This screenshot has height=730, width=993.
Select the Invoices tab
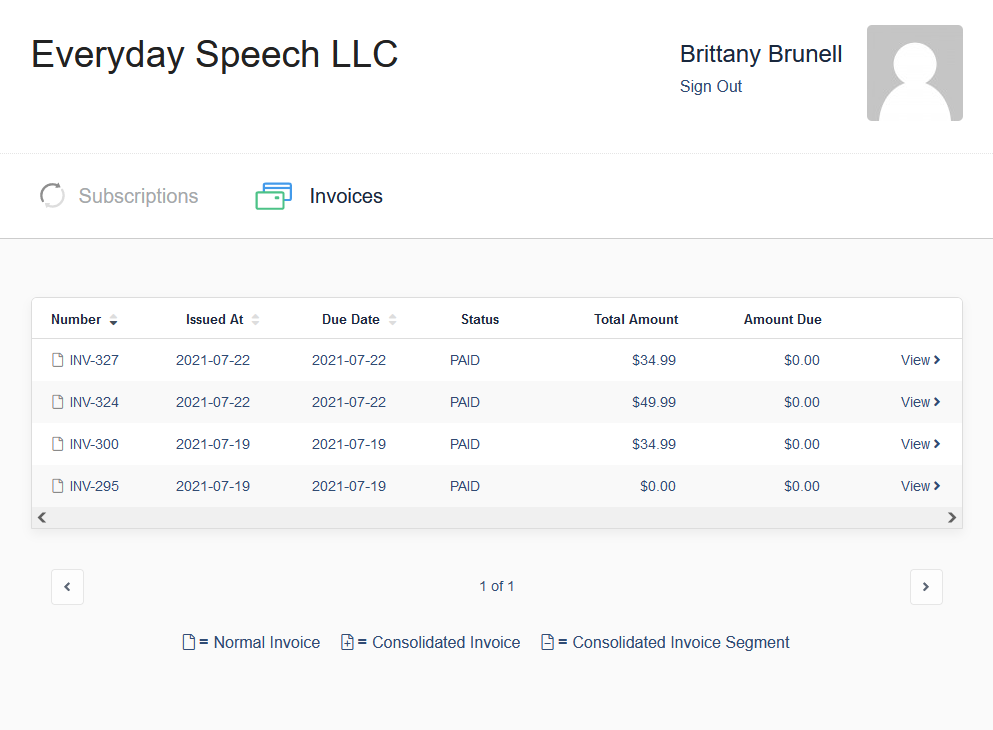[x=319, y=196]
